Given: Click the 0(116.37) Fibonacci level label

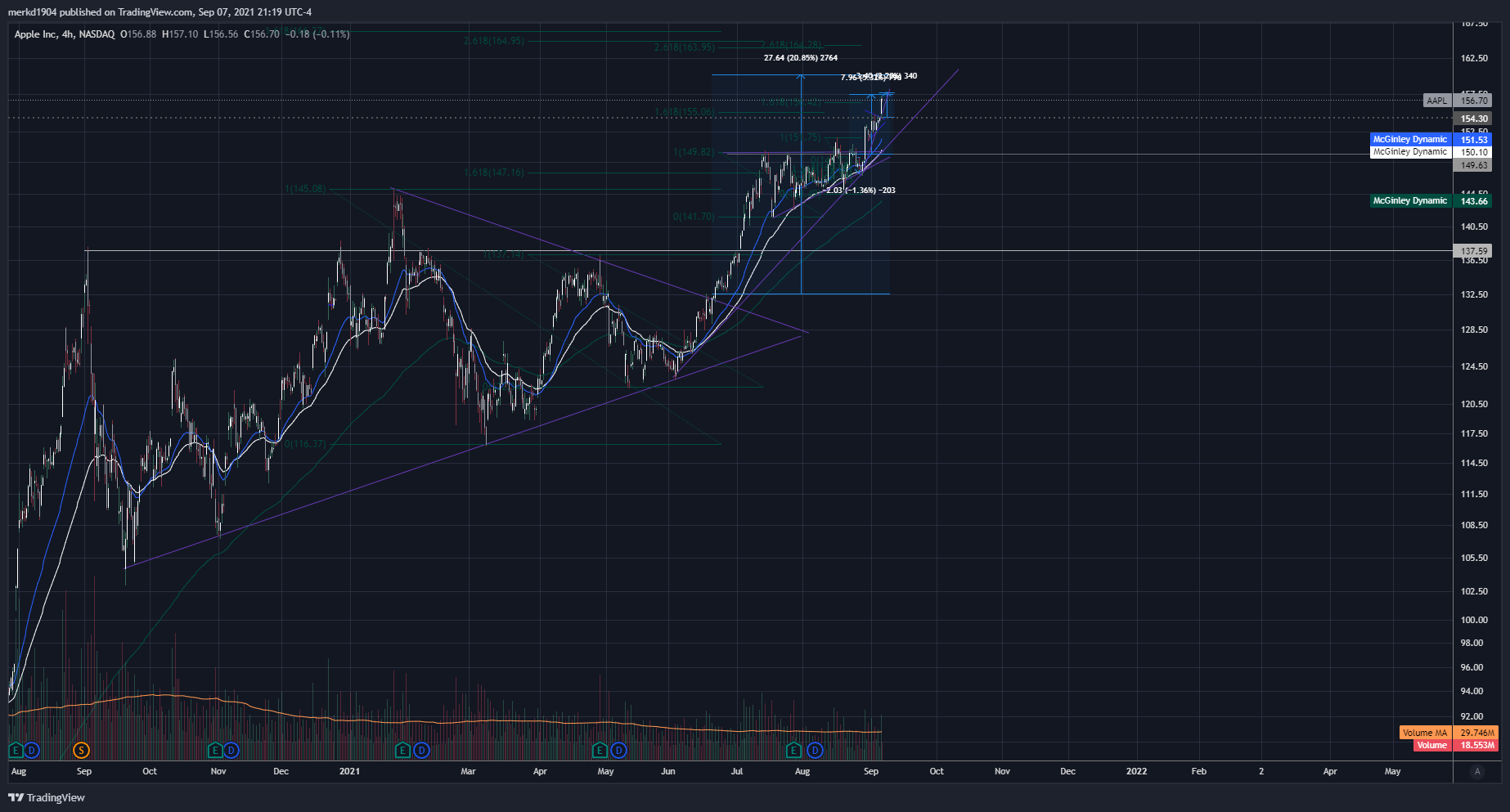Looking at the screenshot, I should (305, 444).
